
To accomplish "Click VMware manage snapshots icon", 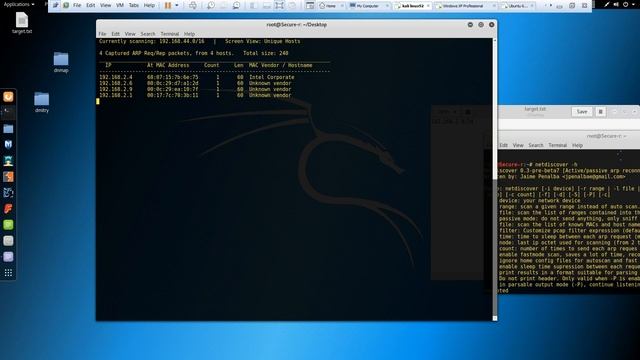I will [x=236, y=5].
